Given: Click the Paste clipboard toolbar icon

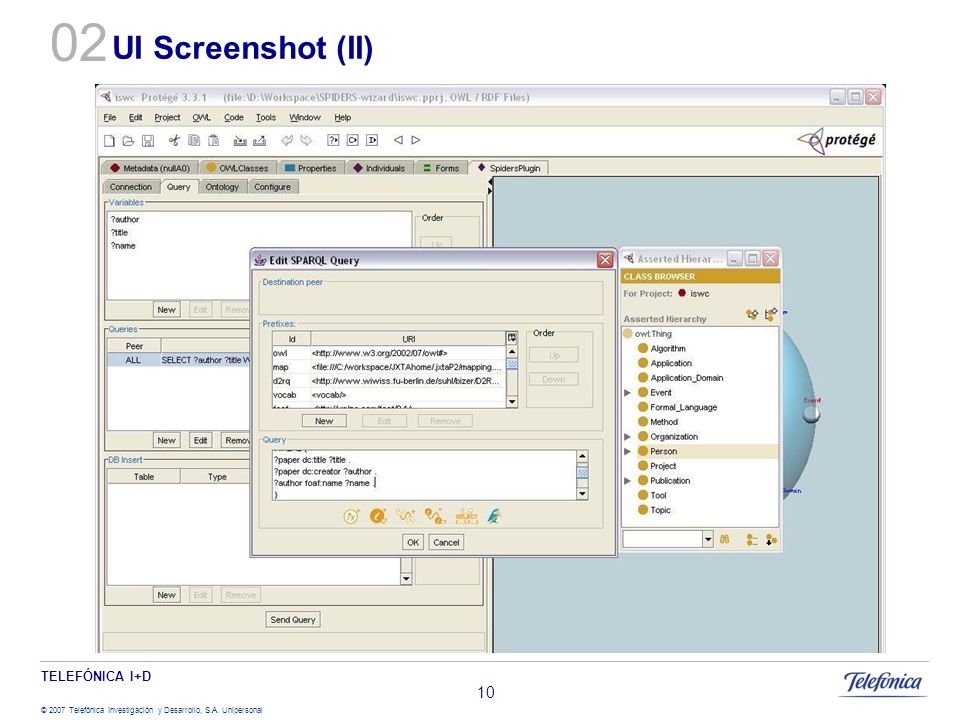Looking at the screenshot, I should 213,141.
